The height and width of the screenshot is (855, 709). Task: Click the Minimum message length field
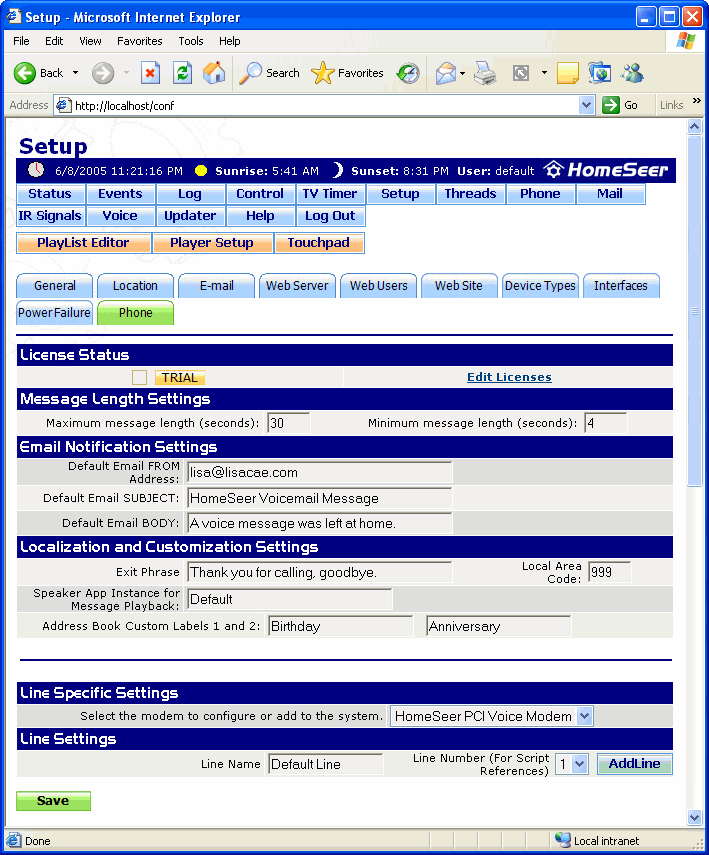pyautogui.click(x=605, y=423)
